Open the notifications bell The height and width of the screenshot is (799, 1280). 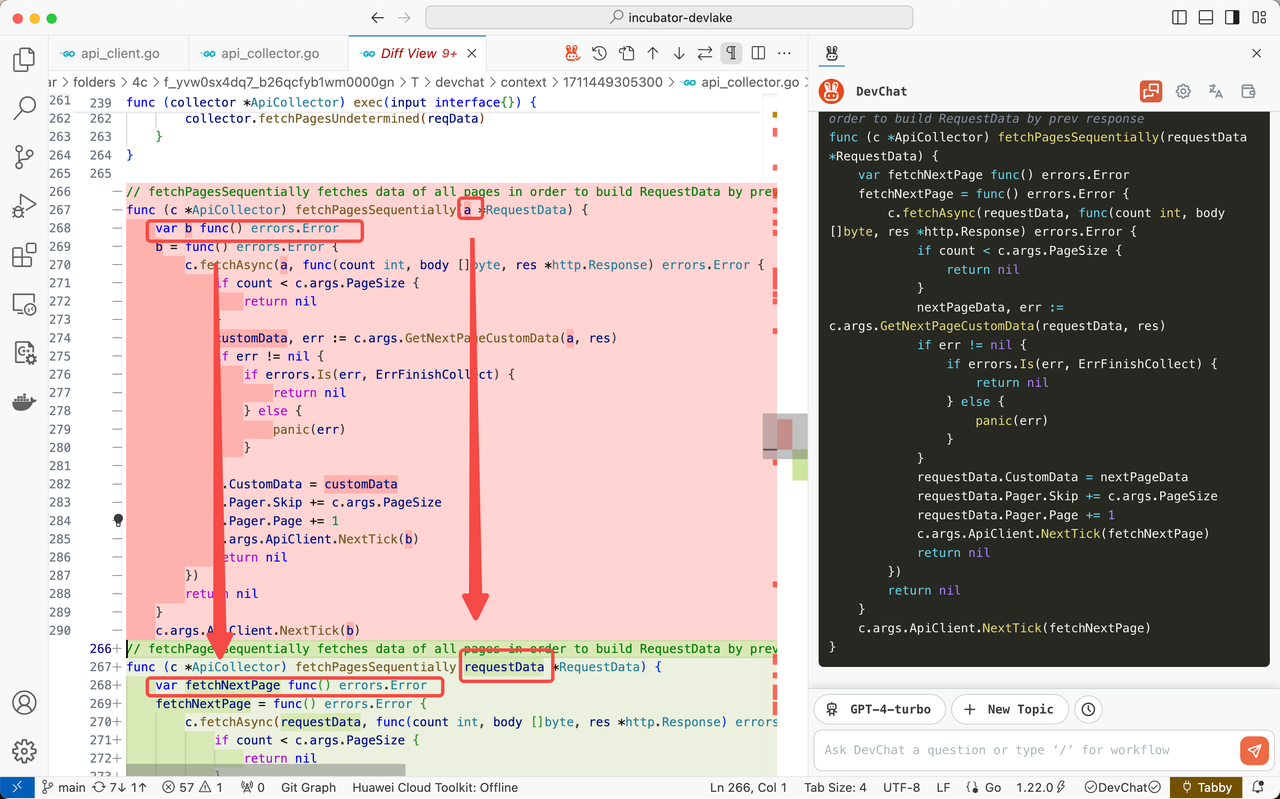[x=1260, y=788]
